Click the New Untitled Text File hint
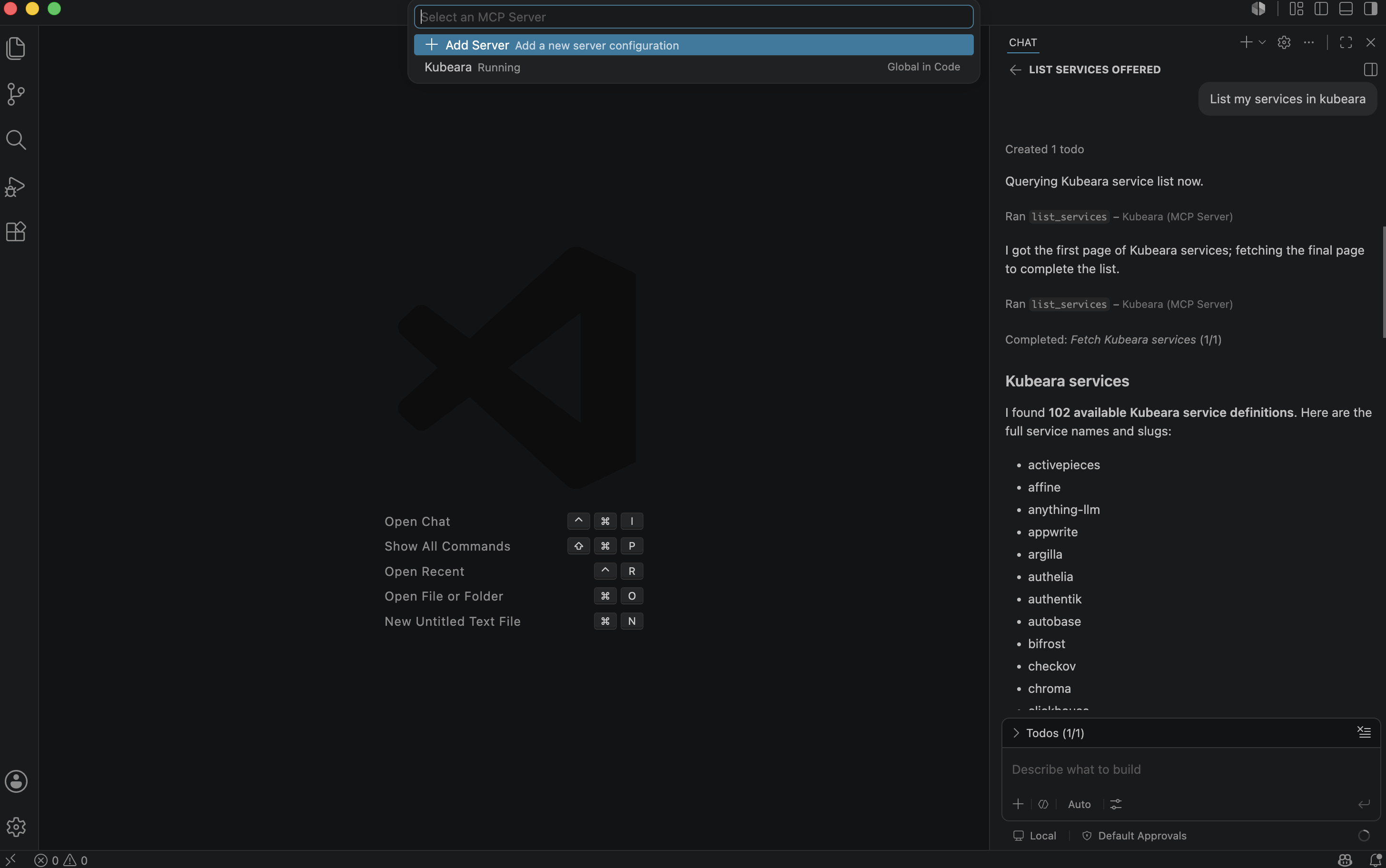 (514, 621)
